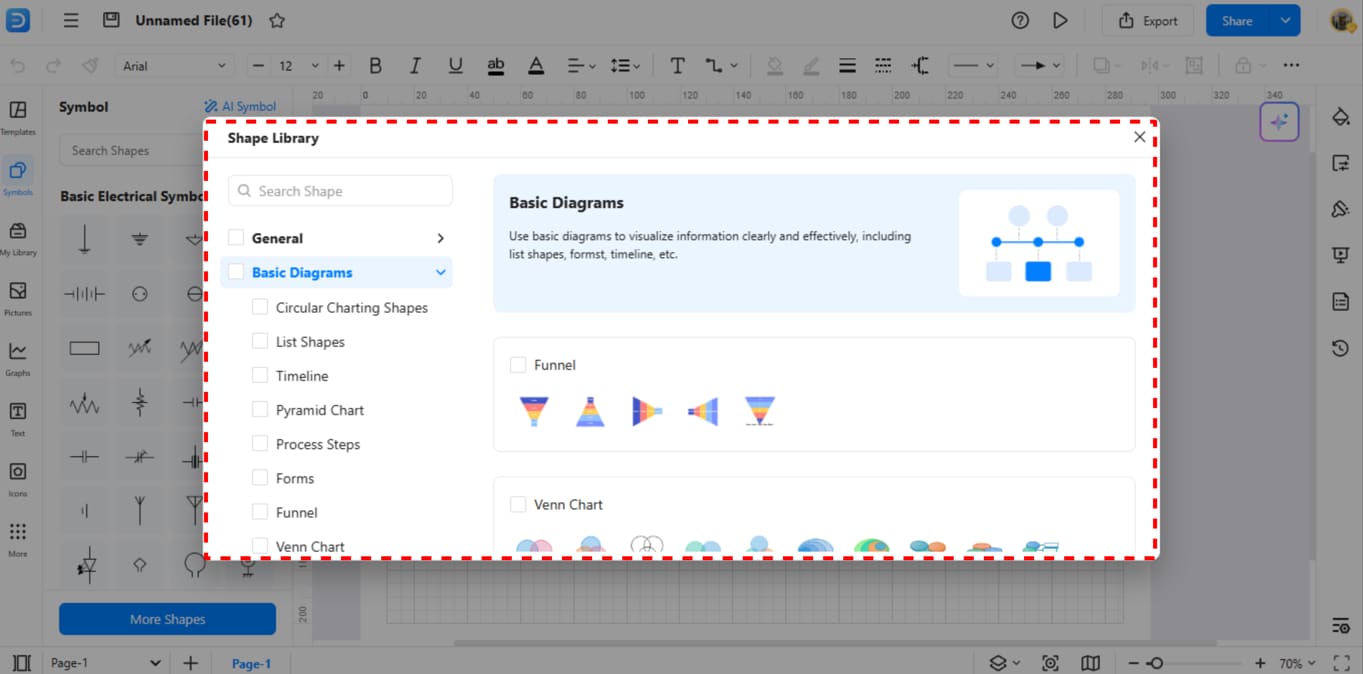Check the General category checkbox
1363x674 pixels.
pos(236,238)
